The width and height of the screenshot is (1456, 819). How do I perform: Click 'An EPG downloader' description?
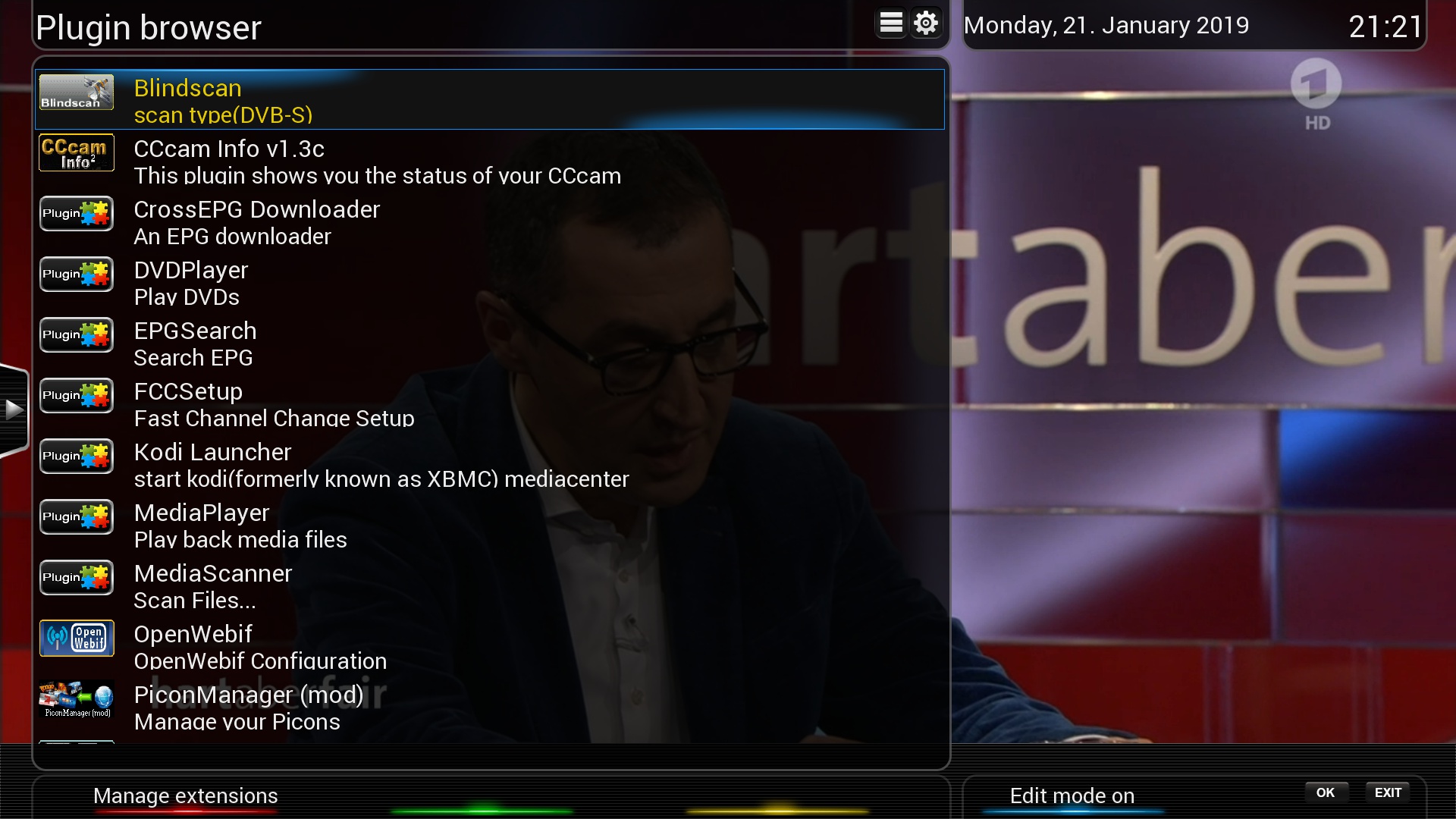[232, 236]
